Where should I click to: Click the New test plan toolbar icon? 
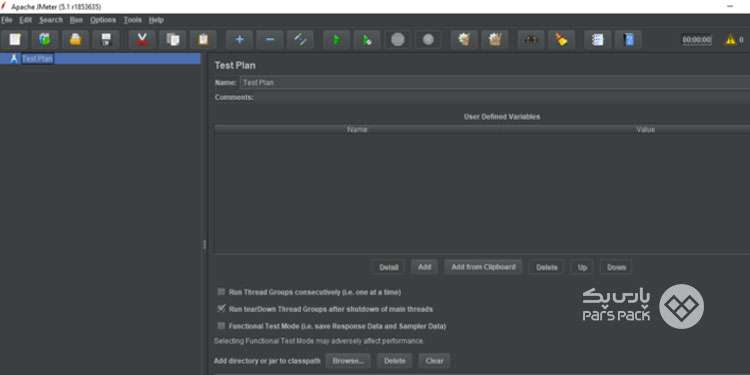[x=15, y=40]
